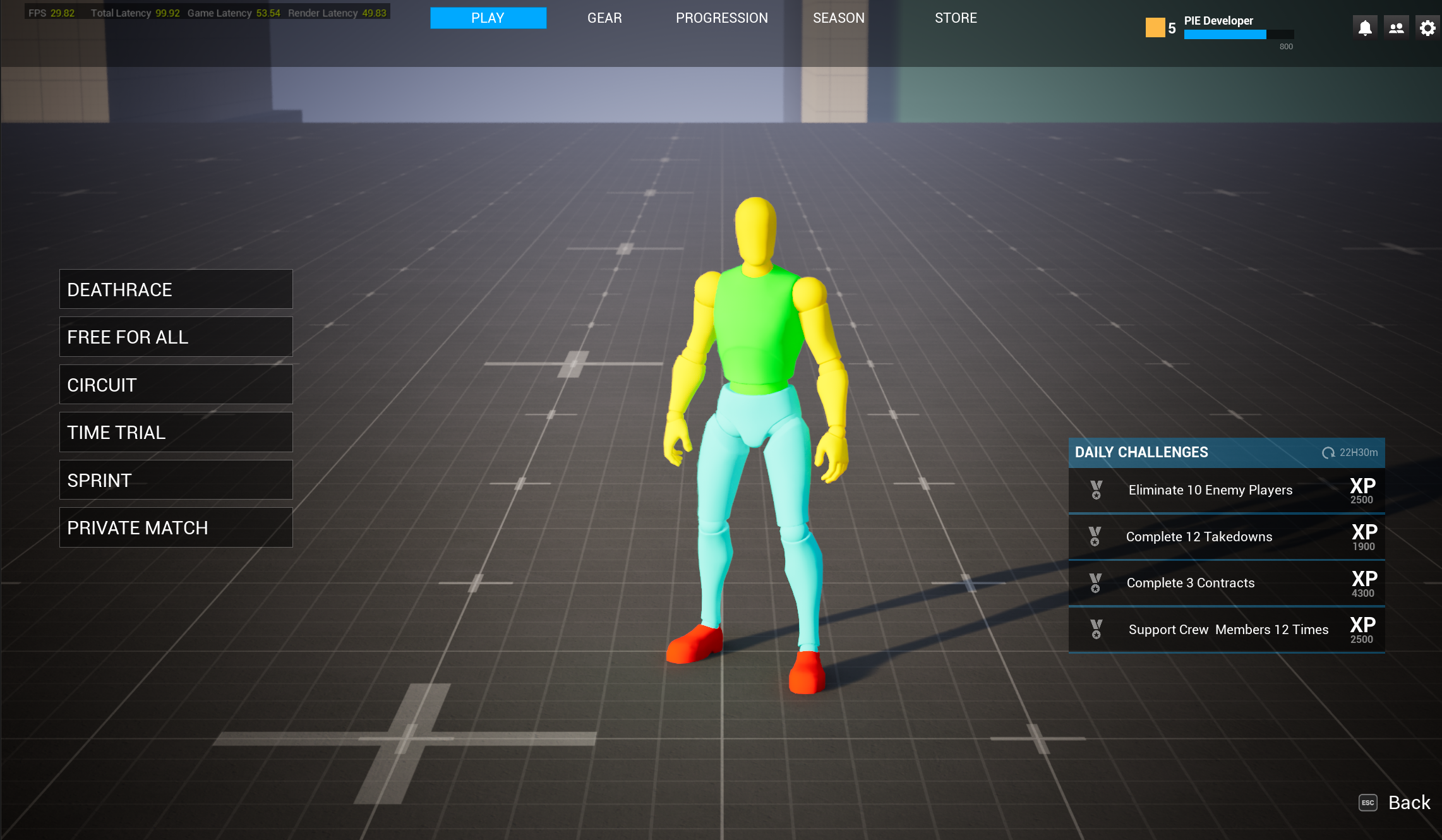
Task: Choose the TIME TRIAL mode
Action: click(x=176, y=432)
